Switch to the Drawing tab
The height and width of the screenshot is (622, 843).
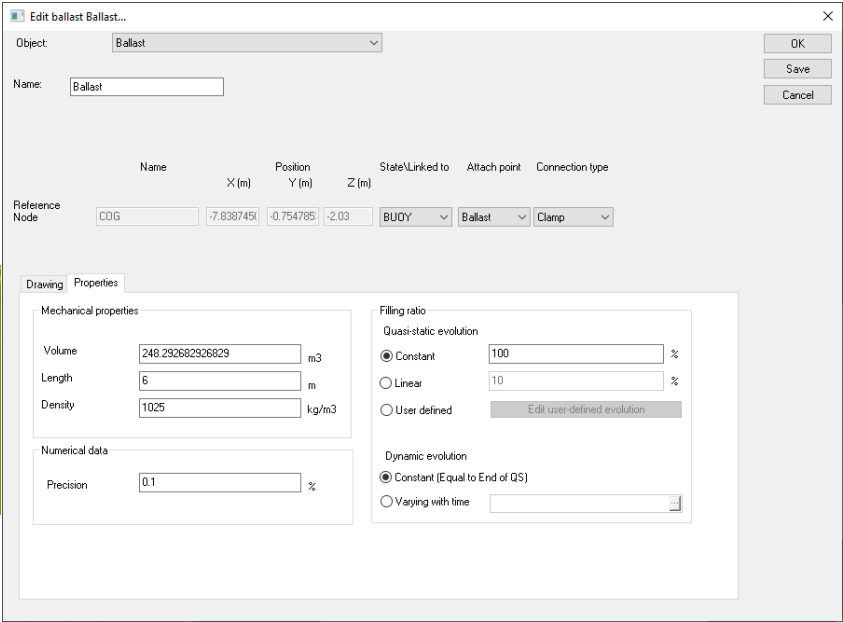44,285
